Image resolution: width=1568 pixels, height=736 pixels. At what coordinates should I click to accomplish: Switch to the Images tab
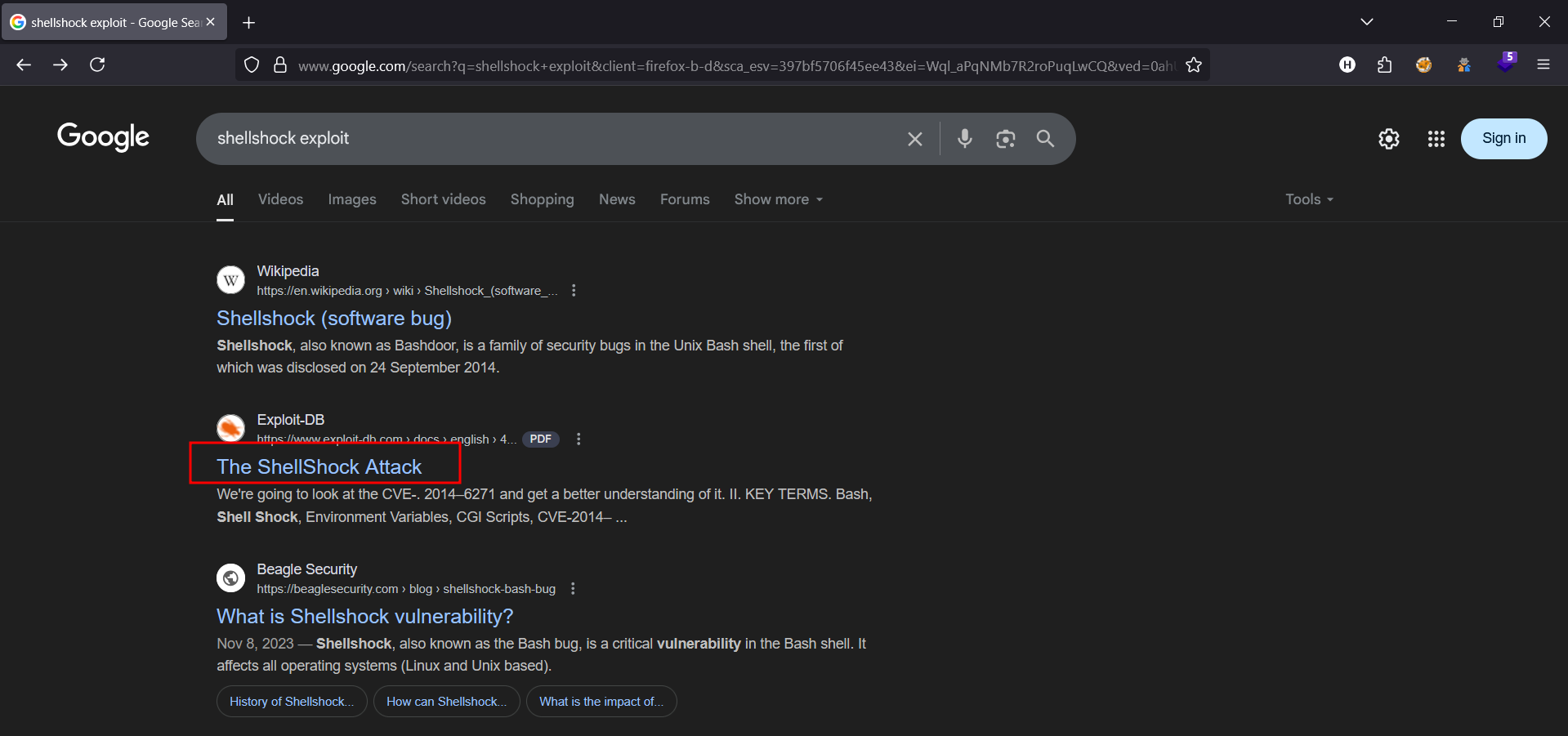tap(352, 199)
